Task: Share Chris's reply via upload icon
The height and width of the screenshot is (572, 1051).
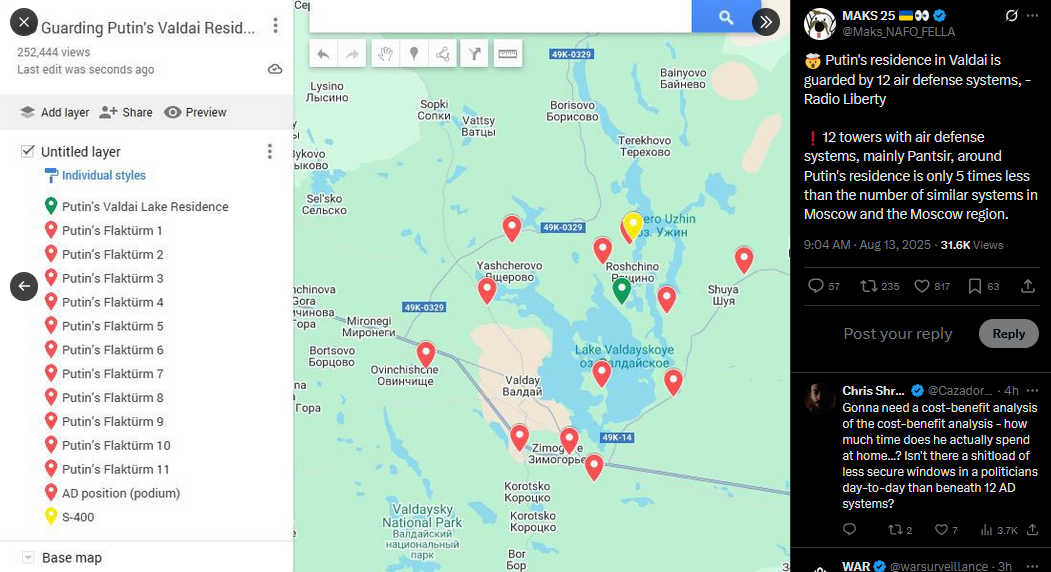Action: (1032, 530)
